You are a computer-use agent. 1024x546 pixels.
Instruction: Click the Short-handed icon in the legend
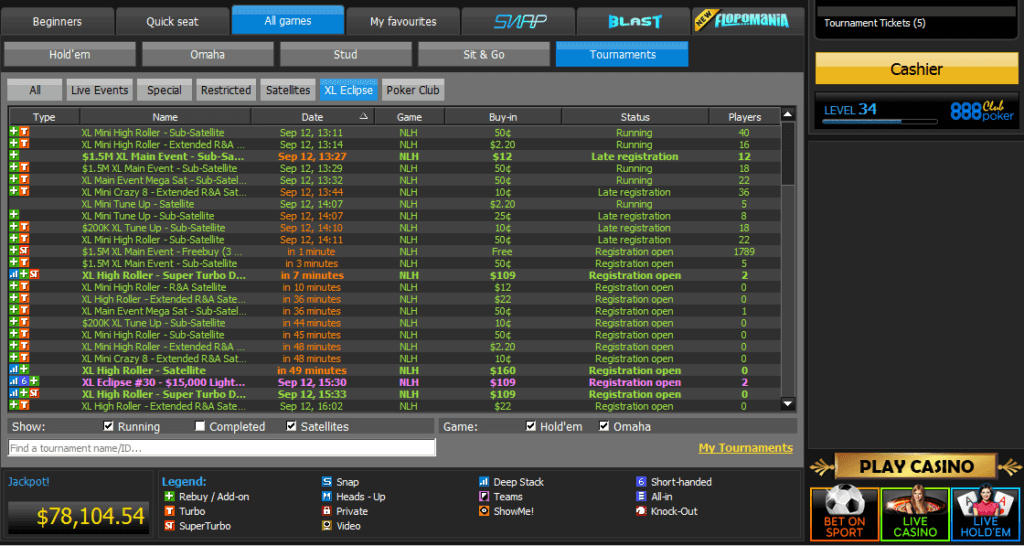(641, 483)
